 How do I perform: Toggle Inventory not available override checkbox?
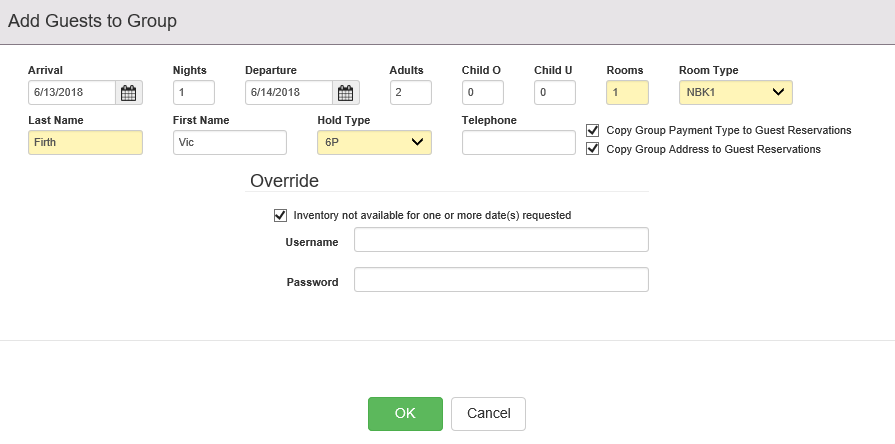(280, 215)
